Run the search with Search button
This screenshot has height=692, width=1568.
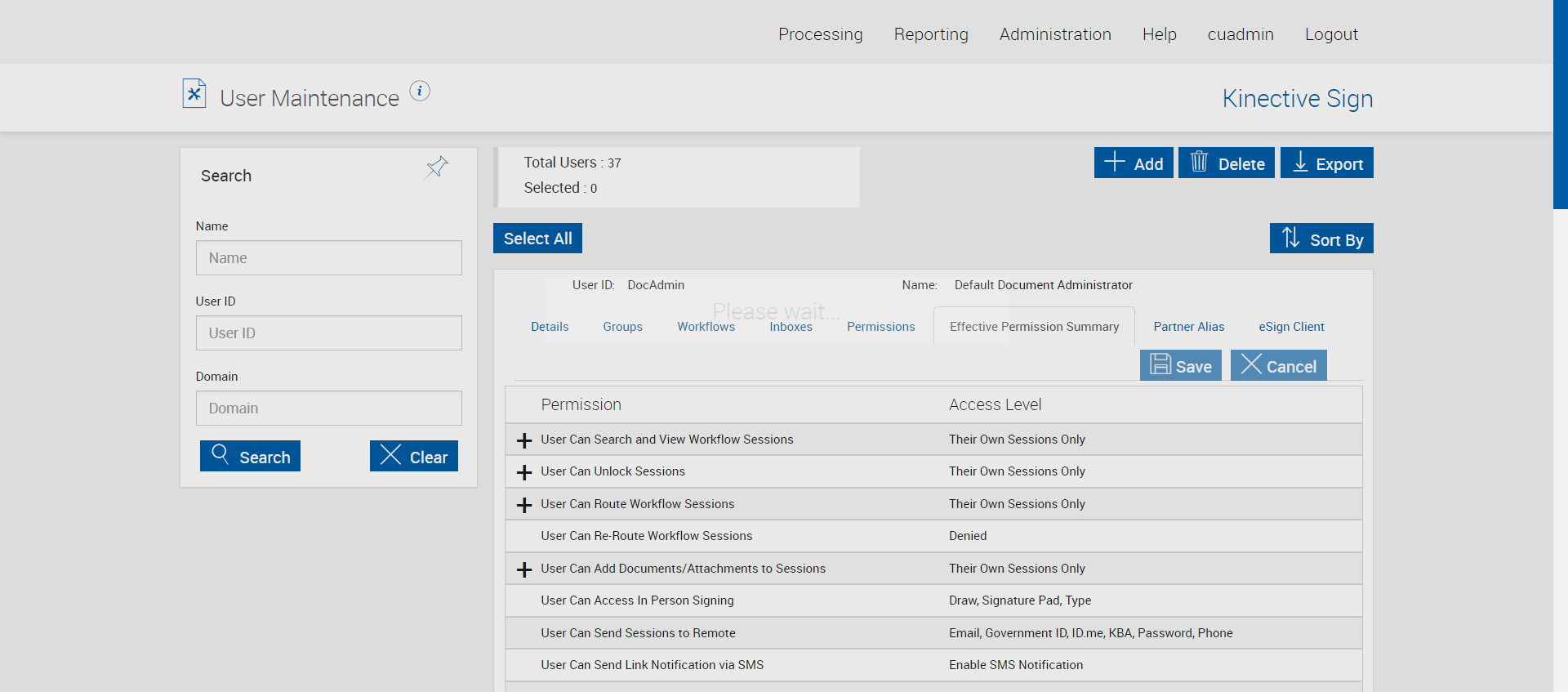(x=250, y=457)
